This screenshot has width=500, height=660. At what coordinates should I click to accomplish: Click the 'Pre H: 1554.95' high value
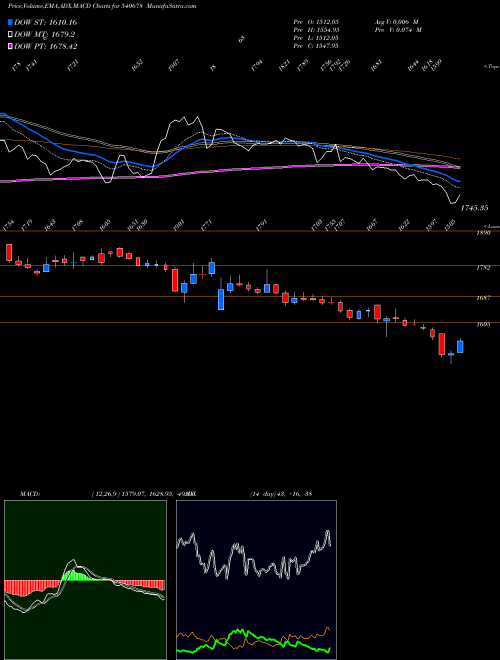(x=316, y=30)
